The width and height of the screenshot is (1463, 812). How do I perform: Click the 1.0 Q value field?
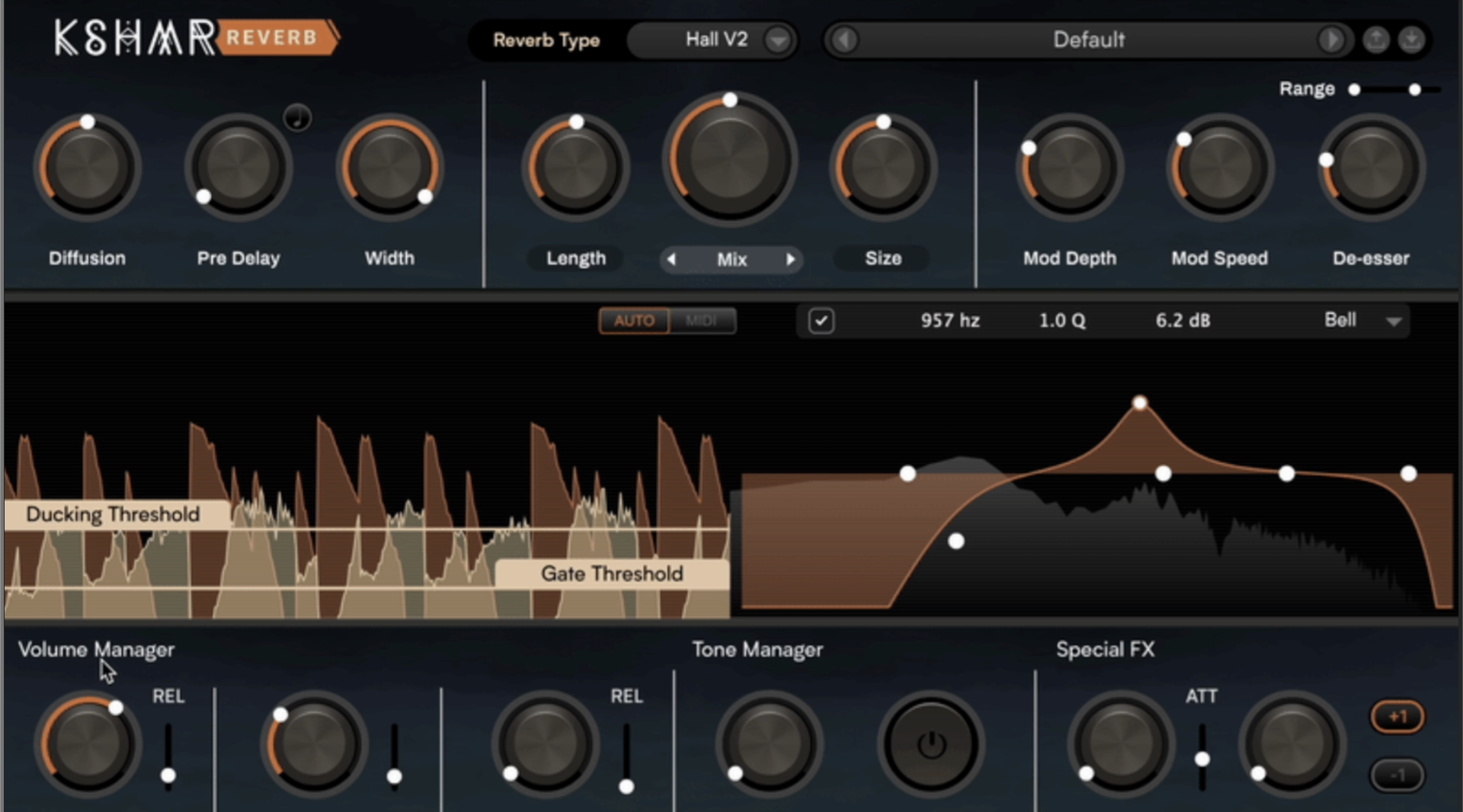(1062, 321)
